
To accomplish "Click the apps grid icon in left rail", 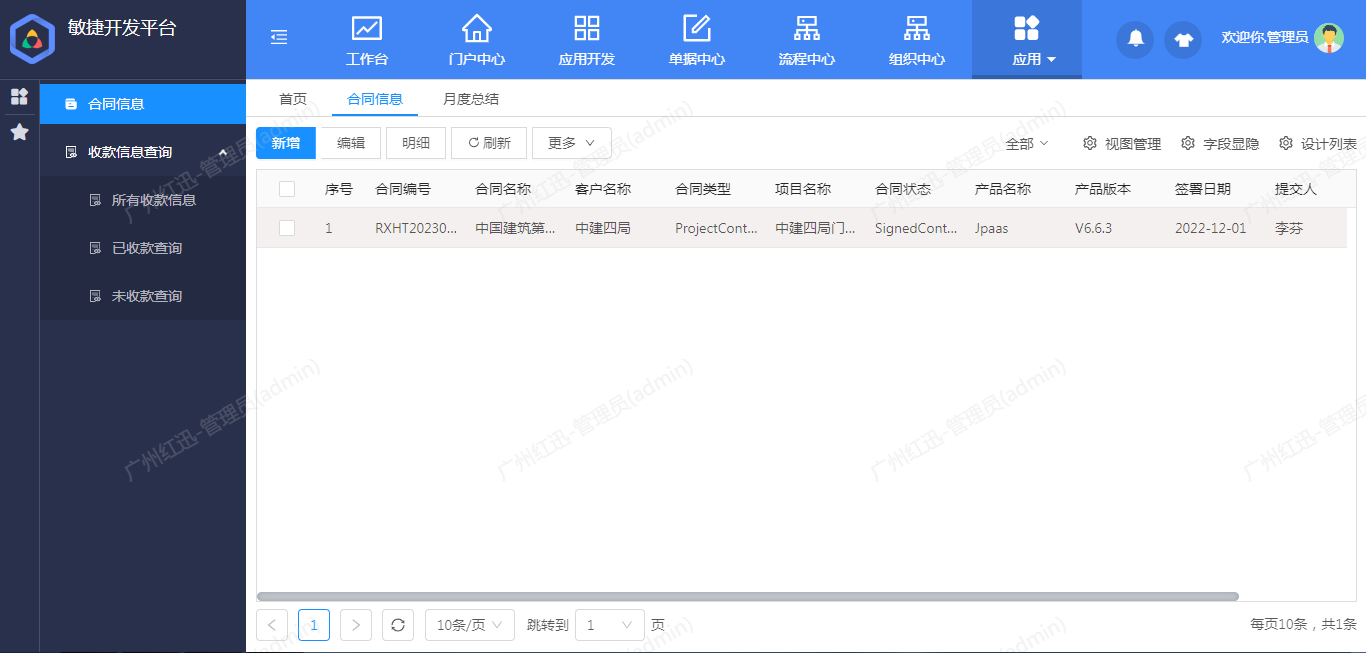I will point(19,96).
